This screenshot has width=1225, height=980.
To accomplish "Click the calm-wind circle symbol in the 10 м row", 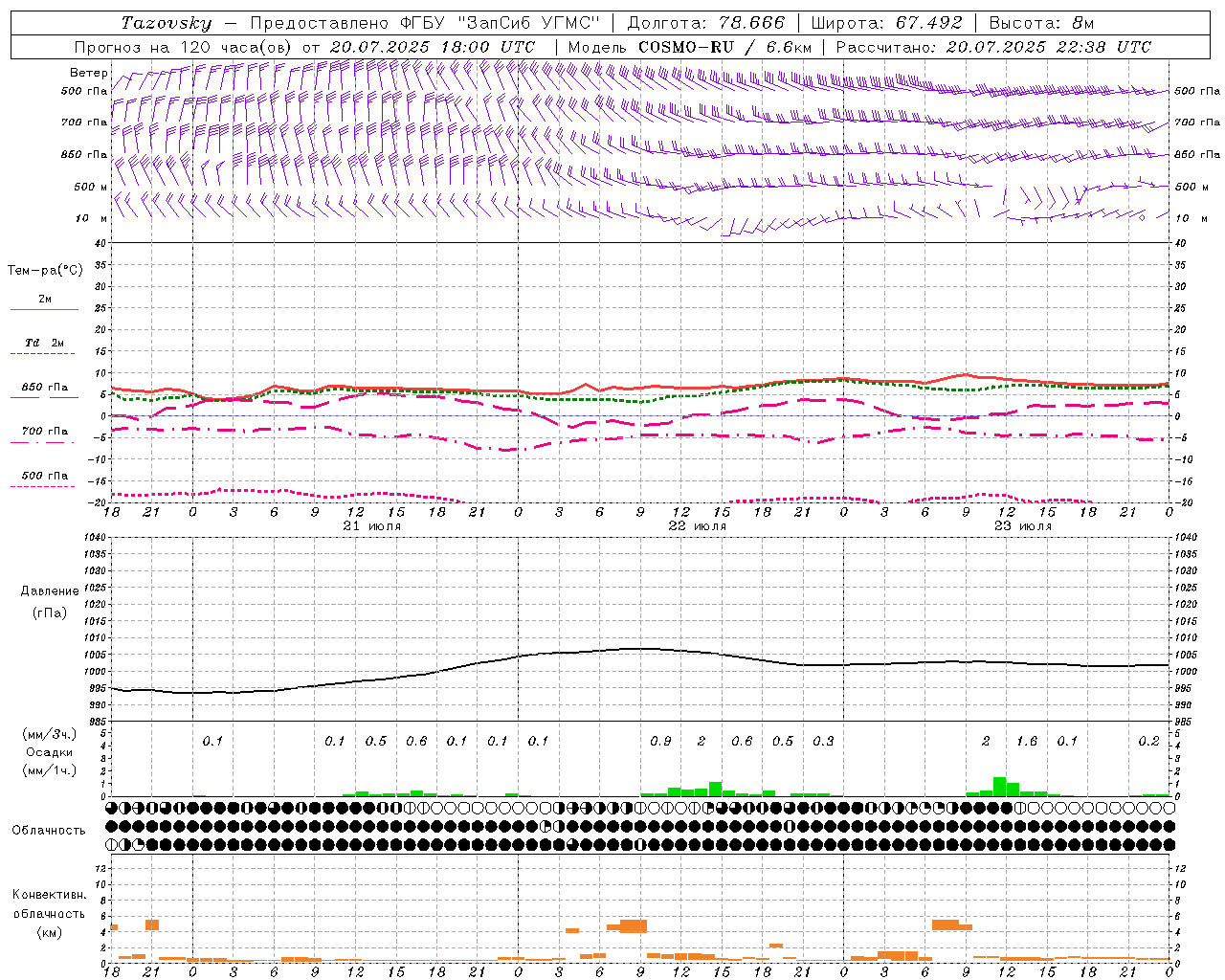I will point(1142,217).
